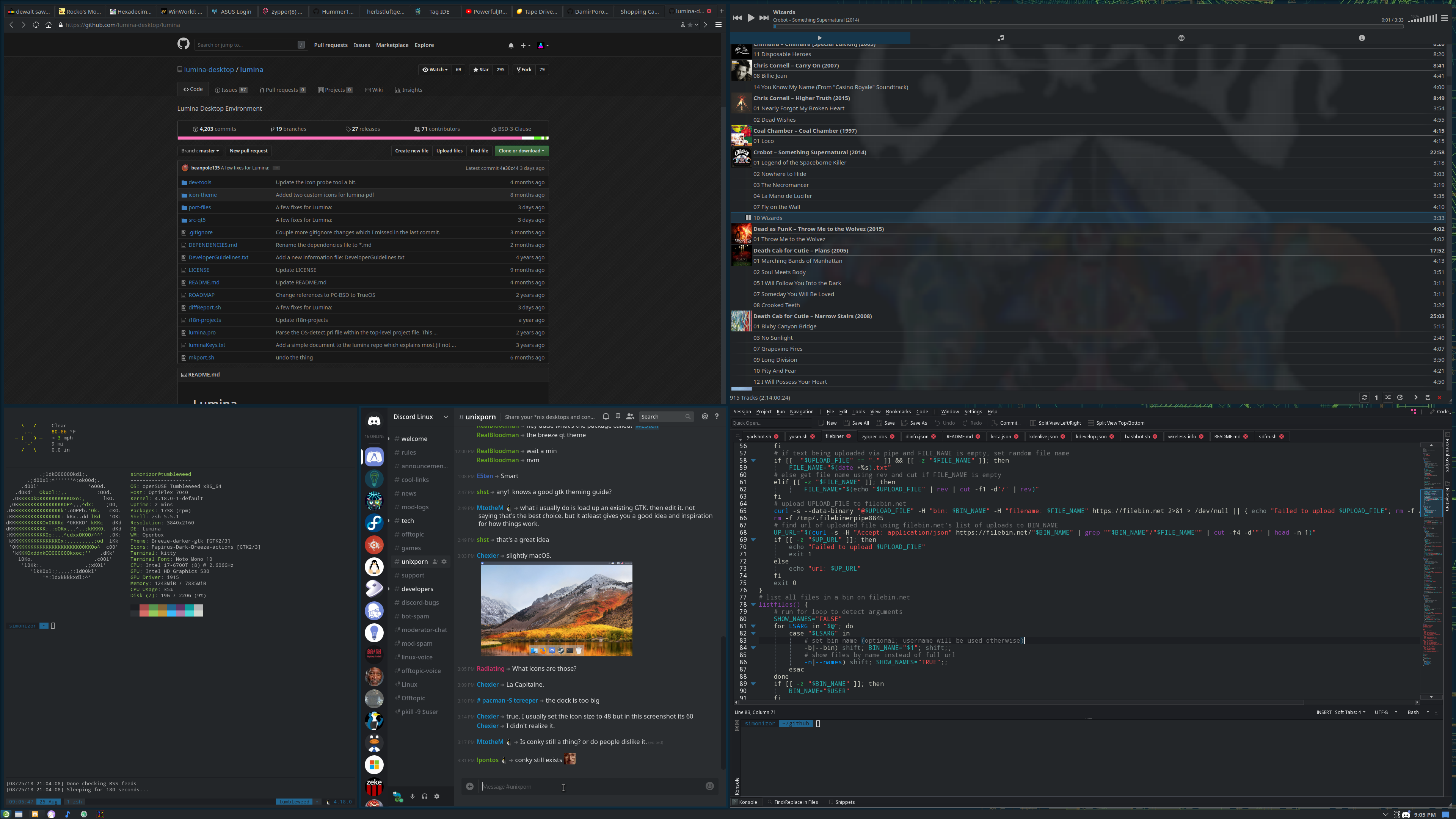Viewport: 1456px width, 819px height.
Task: Skip to next track in player
Action: 764,17
